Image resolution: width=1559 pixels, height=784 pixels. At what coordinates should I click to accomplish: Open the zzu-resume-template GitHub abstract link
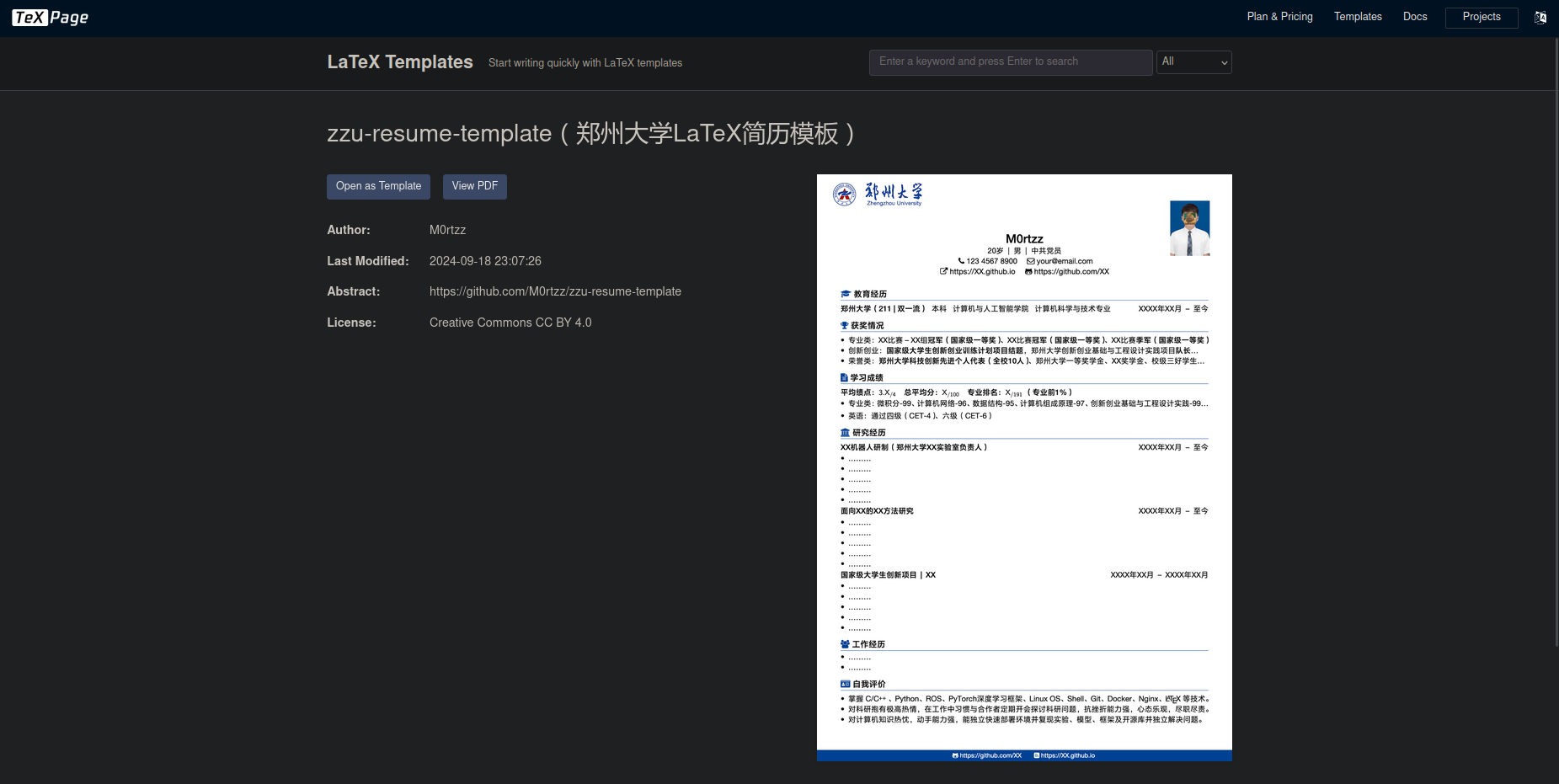(555, 291)
